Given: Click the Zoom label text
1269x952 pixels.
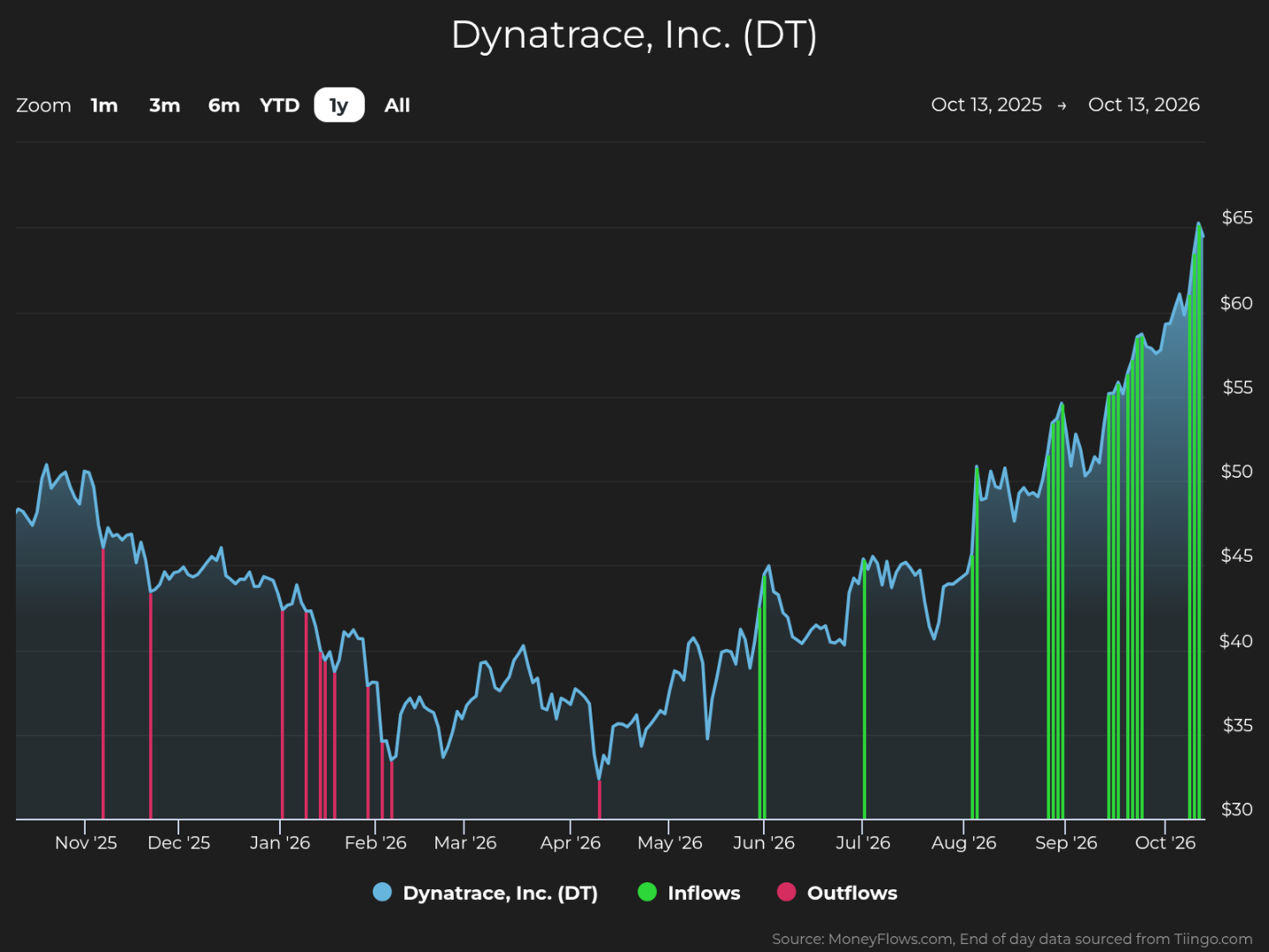Looking at the screenshot, I should tap(43, 105).
